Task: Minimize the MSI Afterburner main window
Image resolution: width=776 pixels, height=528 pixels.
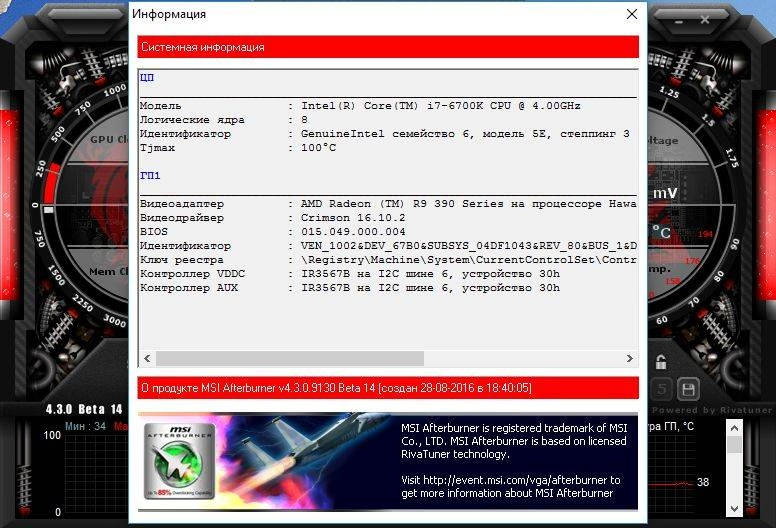Action: coord(679,21)
